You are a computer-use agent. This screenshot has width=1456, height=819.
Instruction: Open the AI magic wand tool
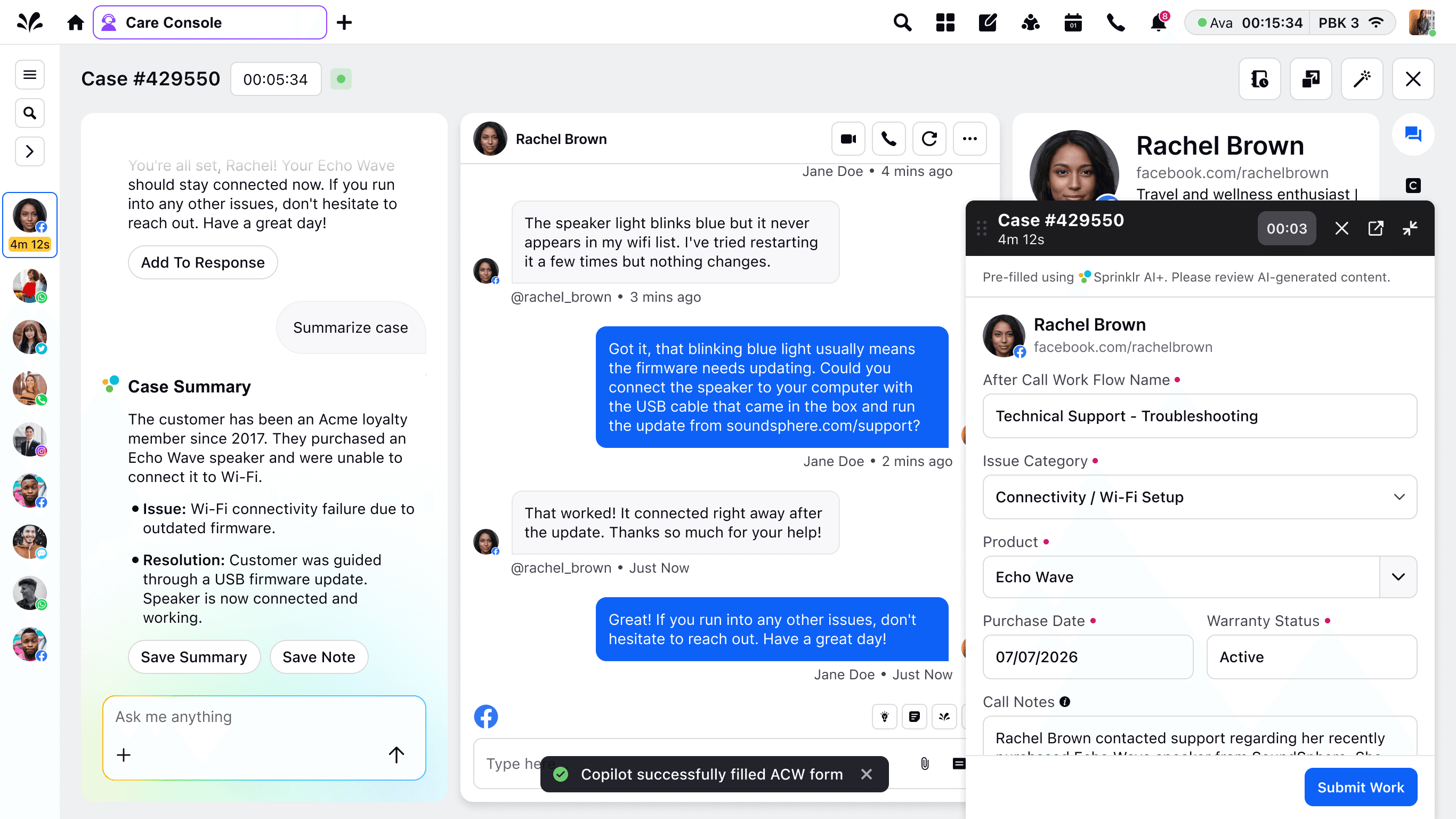1362,79
